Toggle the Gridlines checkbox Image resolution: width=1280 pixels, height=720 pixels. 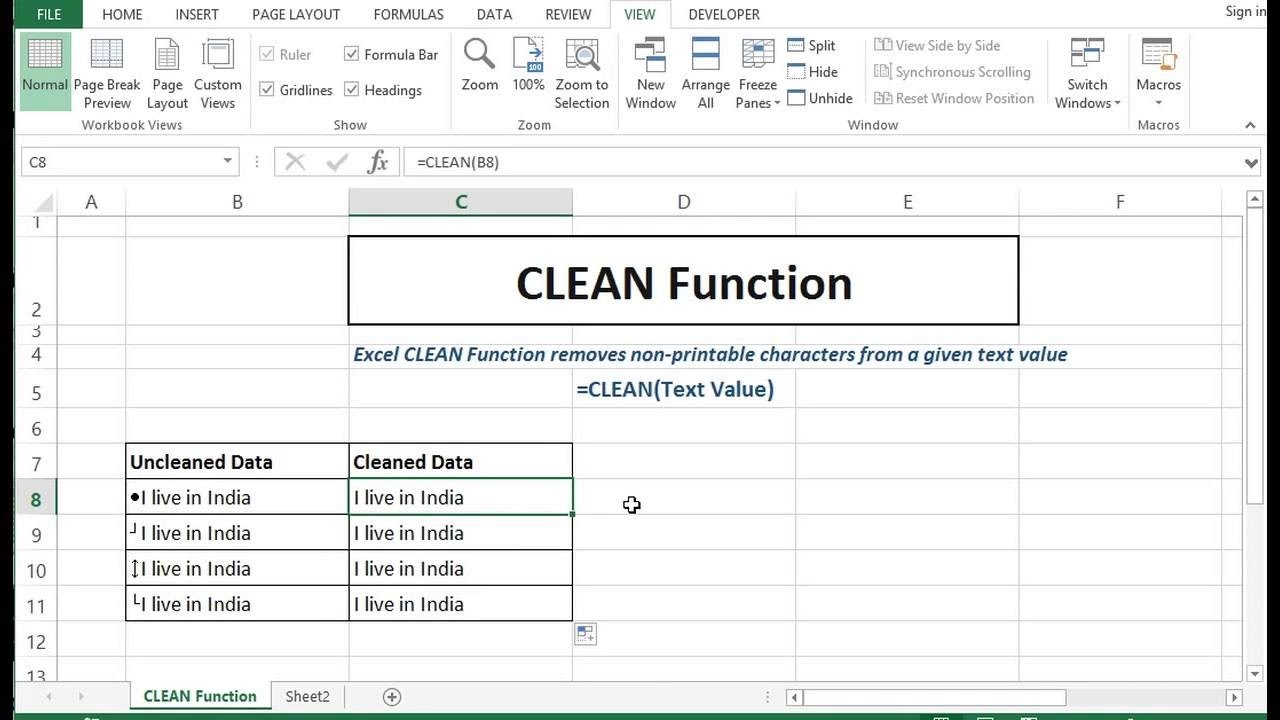tap(267, 89)
